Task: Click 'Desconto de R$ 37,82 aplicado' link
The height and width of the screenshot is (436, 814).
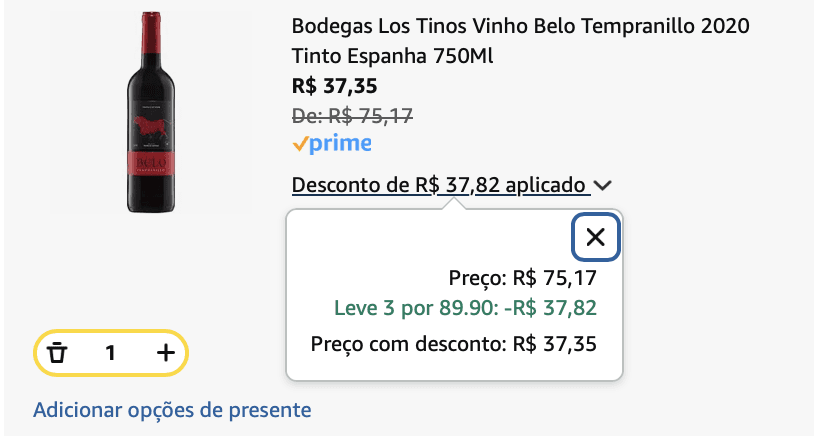Action: tap(439, 185)
